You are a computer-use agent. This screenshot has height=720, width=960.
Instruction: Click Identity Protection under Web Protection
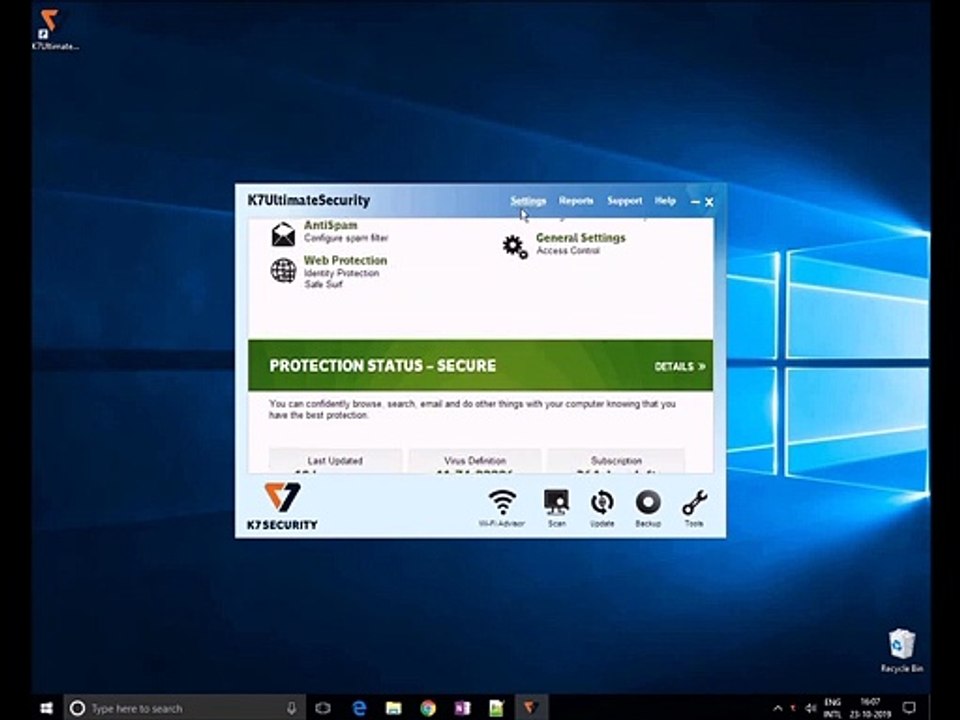click(342, 273)
